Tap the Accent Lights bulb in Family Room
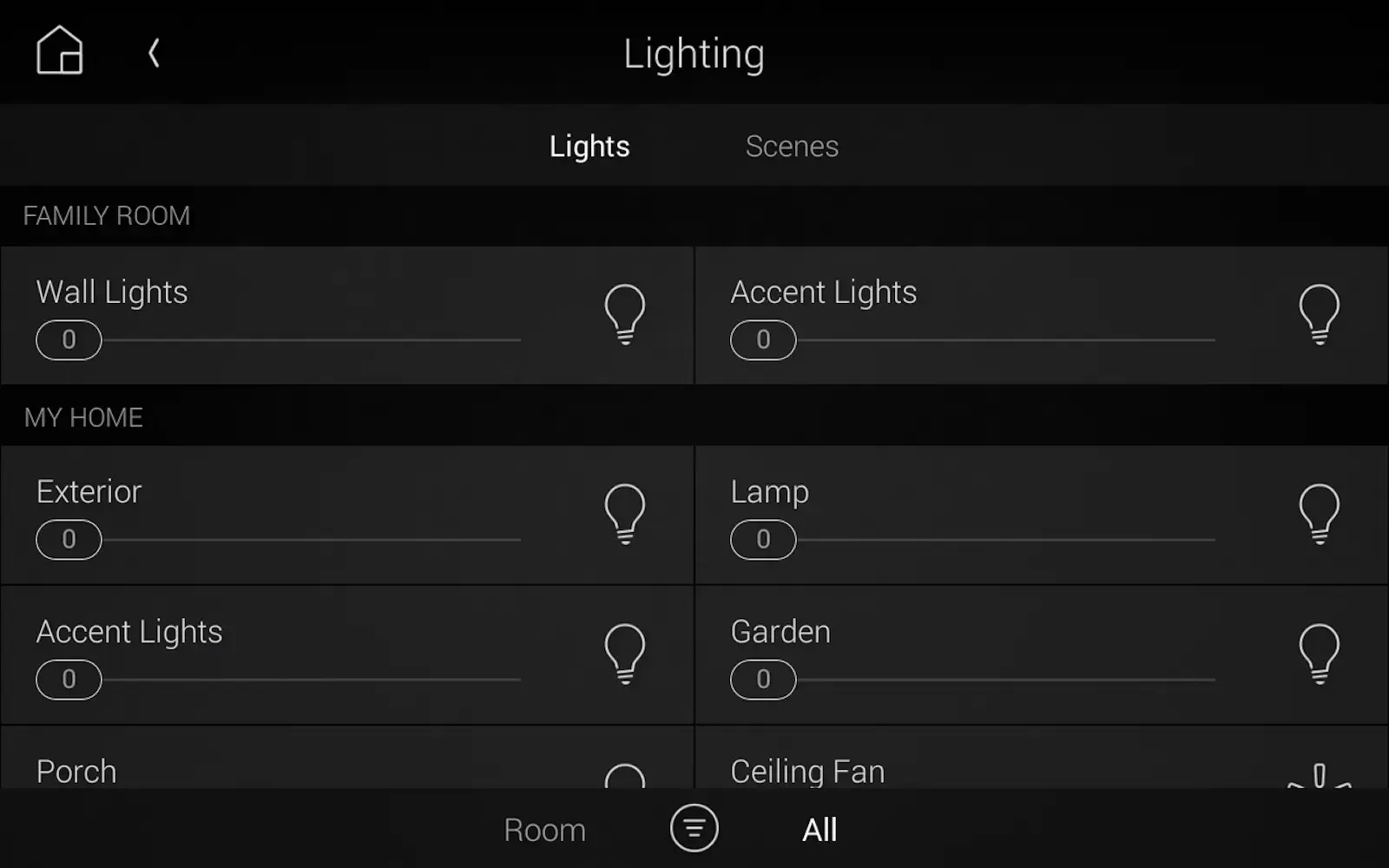This screenshot has height=868, width=1389. click(1319, 314)
